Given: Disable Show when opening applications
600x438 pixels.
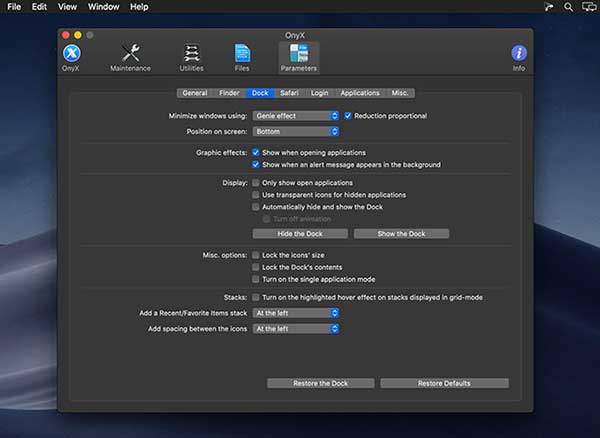Looking at the screenshot, I should click(x=256, y=152).
